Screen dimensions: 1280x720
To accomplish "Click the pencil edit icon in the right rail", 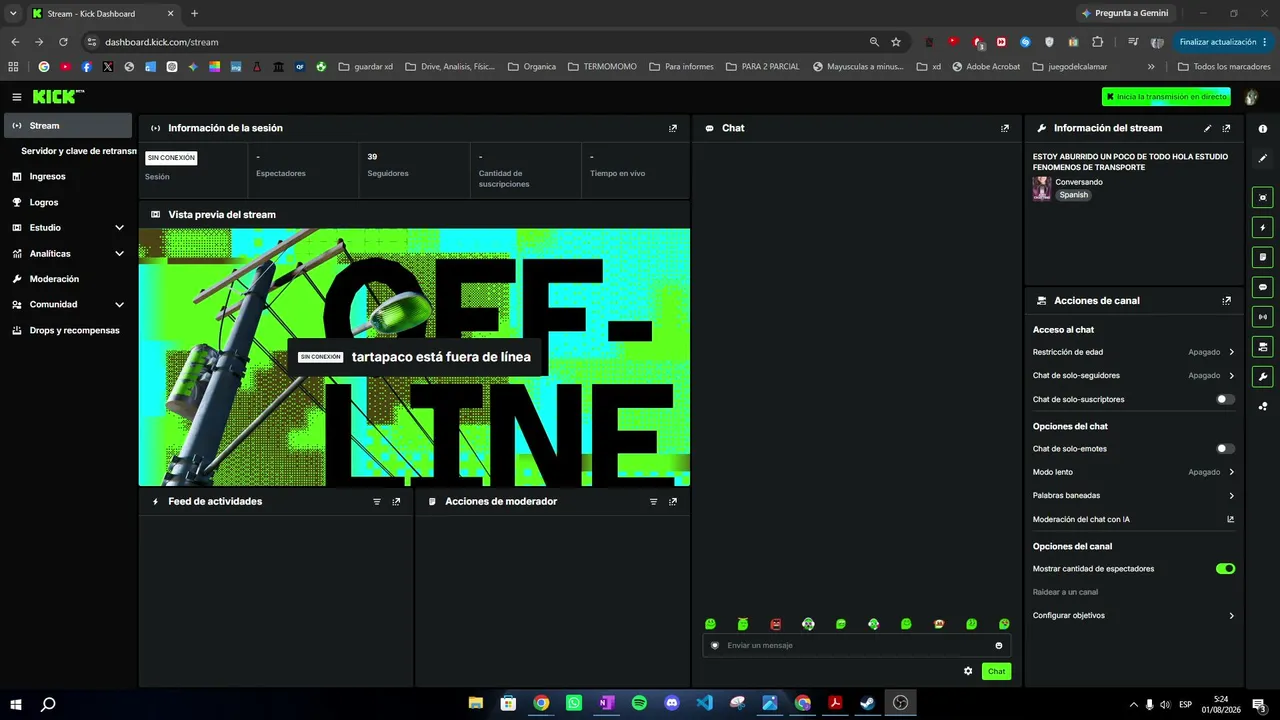I will (1263, 158).
